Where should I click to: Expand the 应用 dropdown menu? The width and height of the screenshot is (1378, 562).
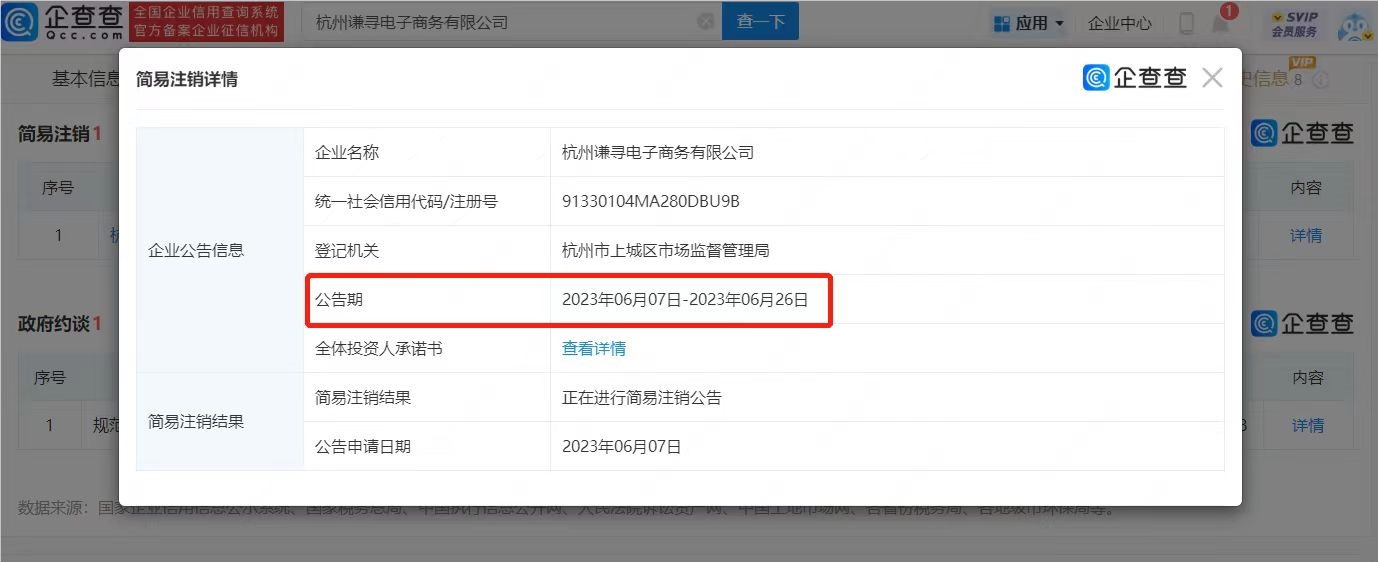[1028, 22]
